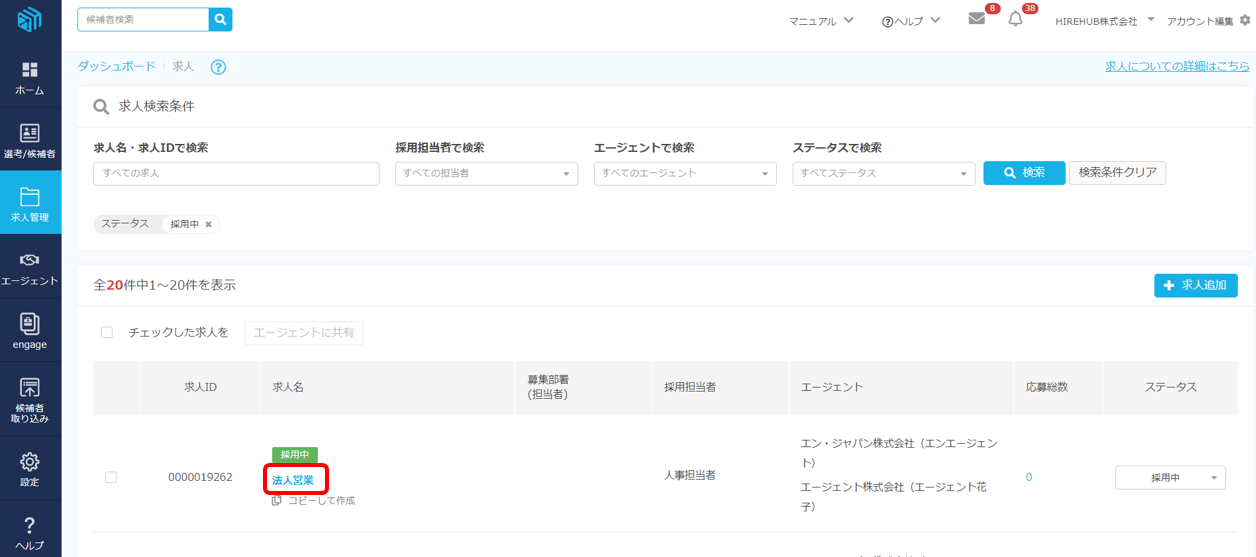Open the notification bell icon
This screenshot has width=1256, height=557.
point(1015,19)
